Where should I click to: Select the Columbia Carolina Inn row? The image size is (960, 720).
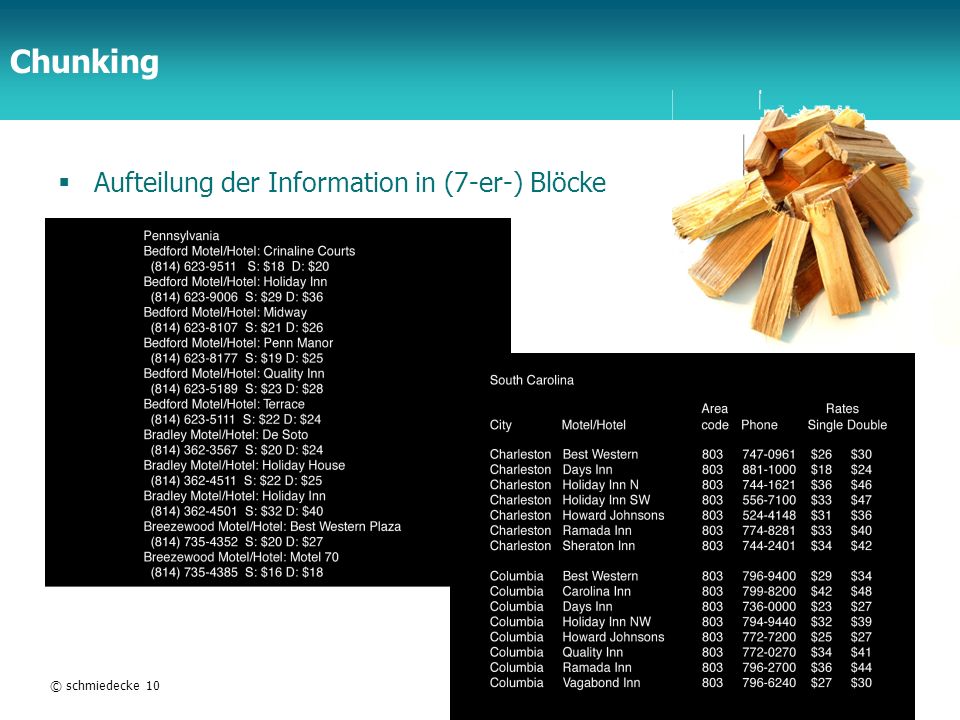click(x=681, y=591)
